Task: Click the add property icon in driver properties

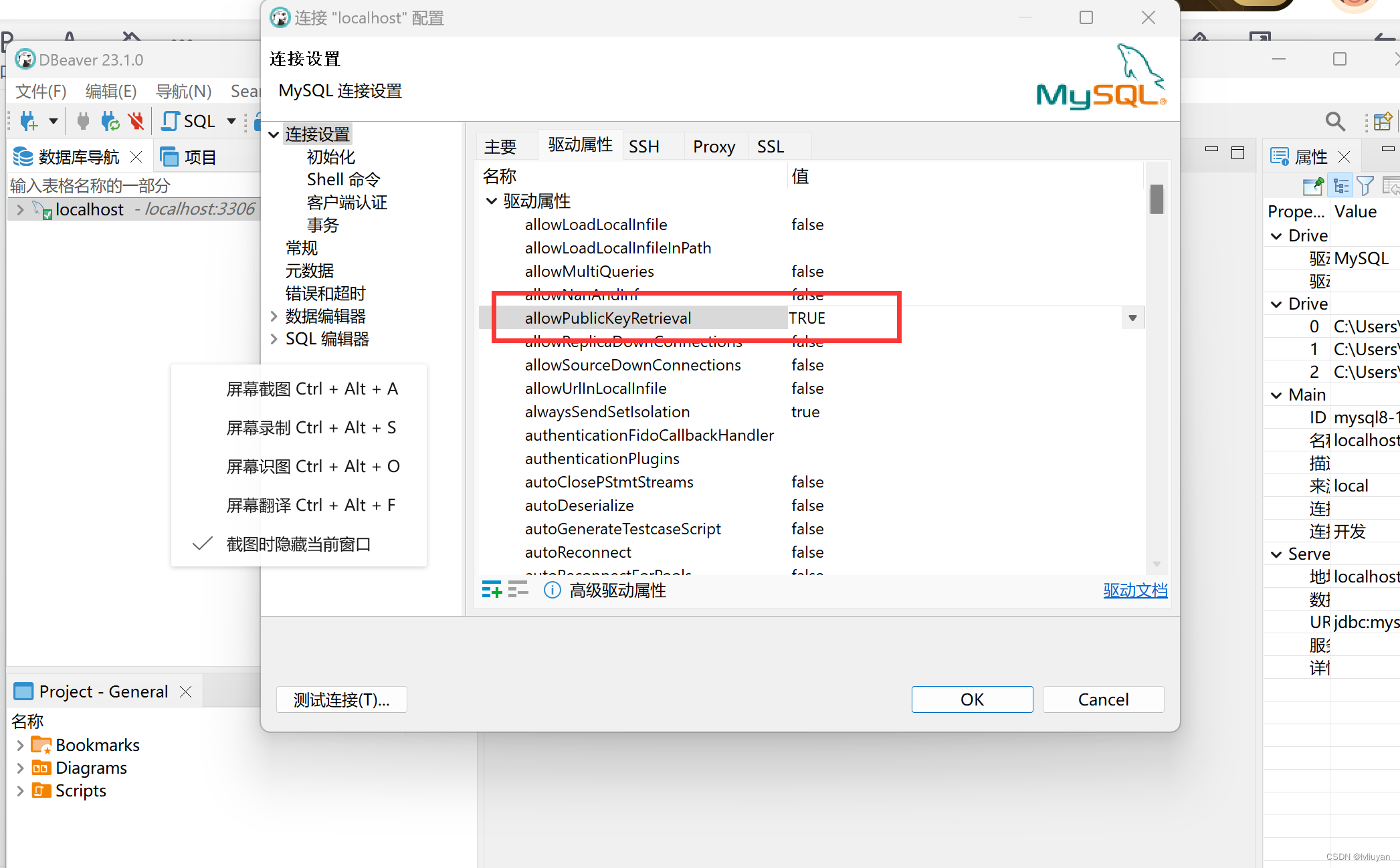Action: point(492,589)
